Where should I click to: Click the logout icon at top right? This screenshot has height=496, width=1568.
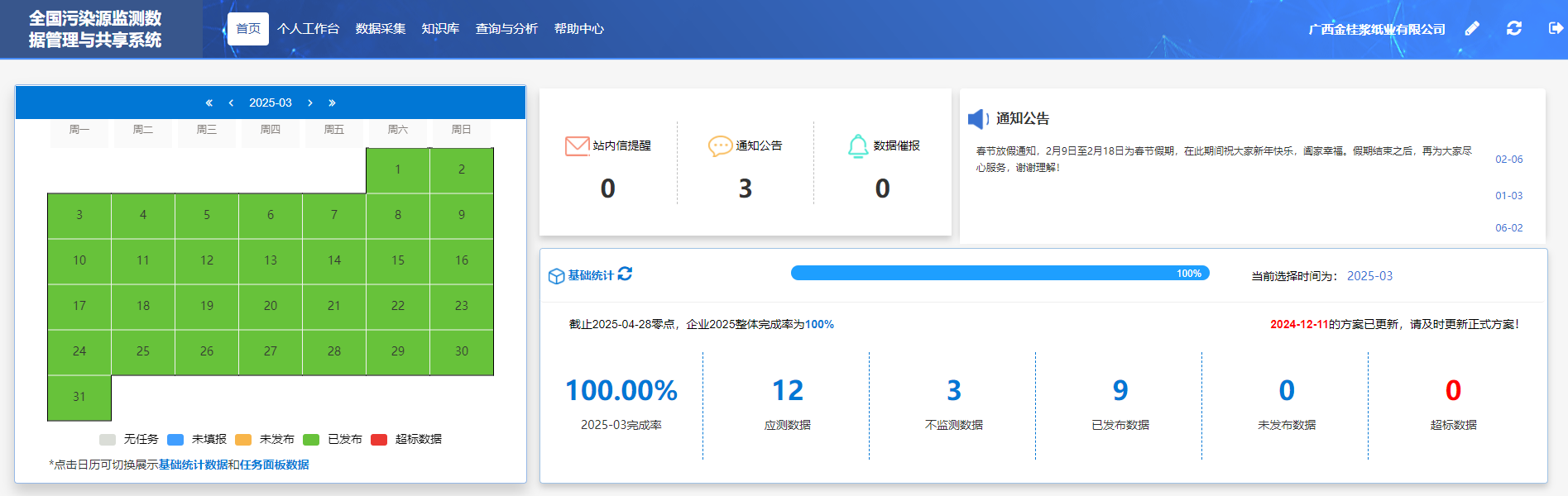(x=1556, y=28)
